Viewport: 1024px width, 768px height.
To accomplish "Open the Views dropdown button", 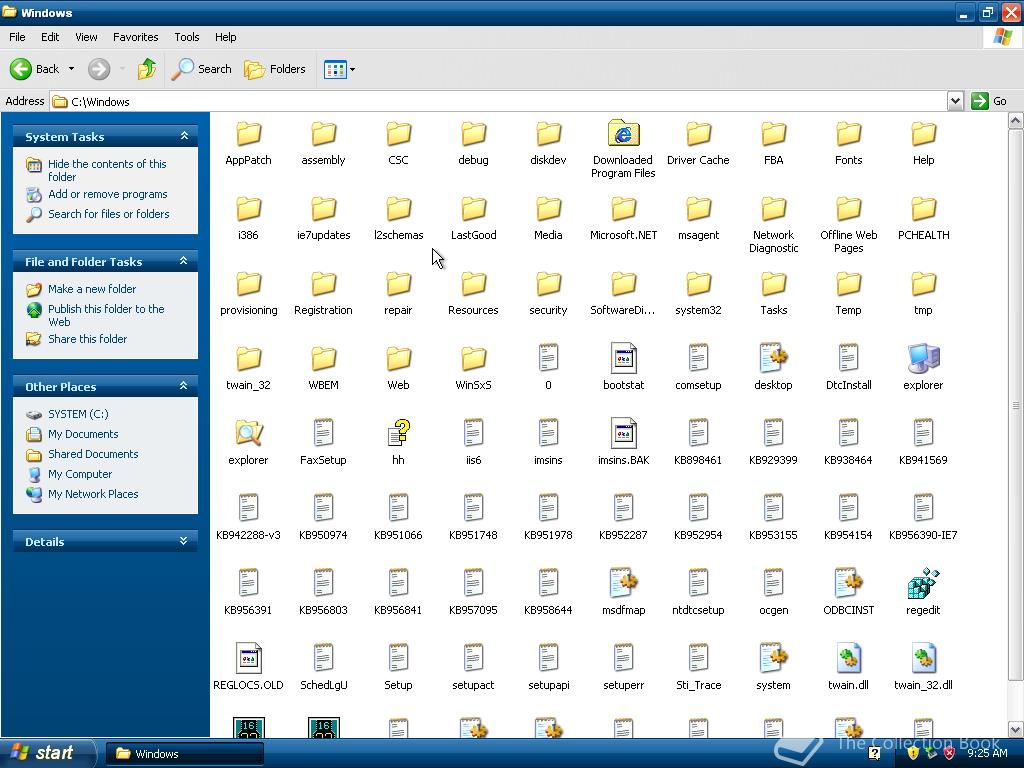I will click(340, 69).
